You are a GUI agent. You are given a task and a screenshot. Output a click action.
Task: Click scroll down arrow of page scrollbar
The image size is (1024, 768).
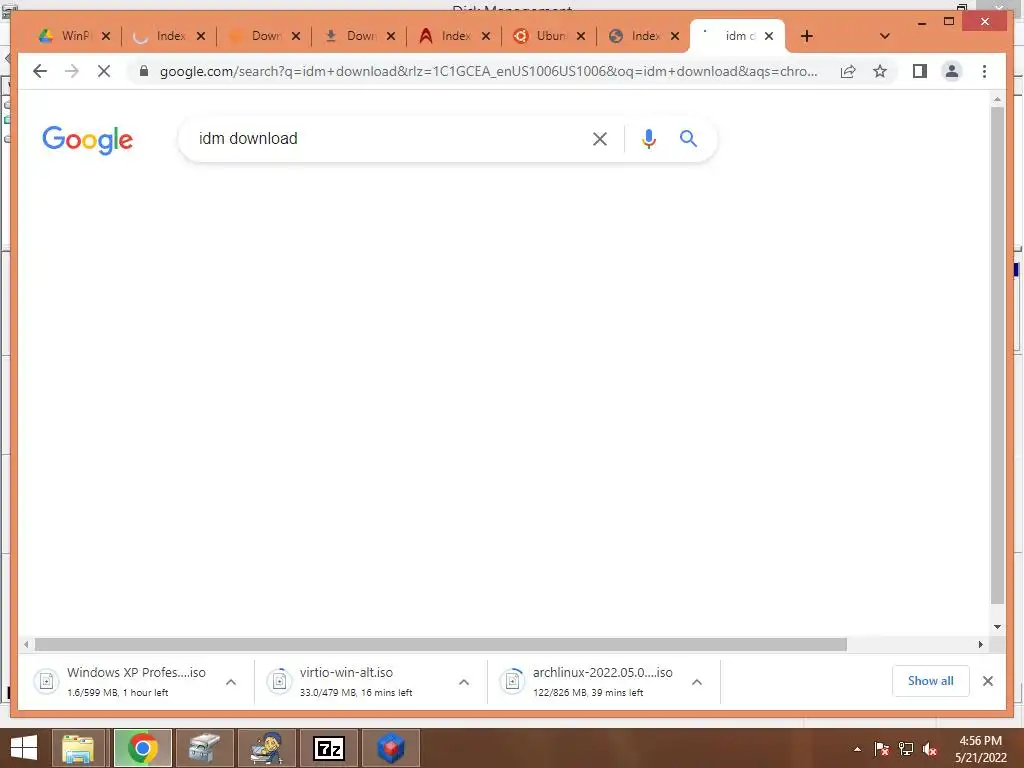tap(997, 627)
